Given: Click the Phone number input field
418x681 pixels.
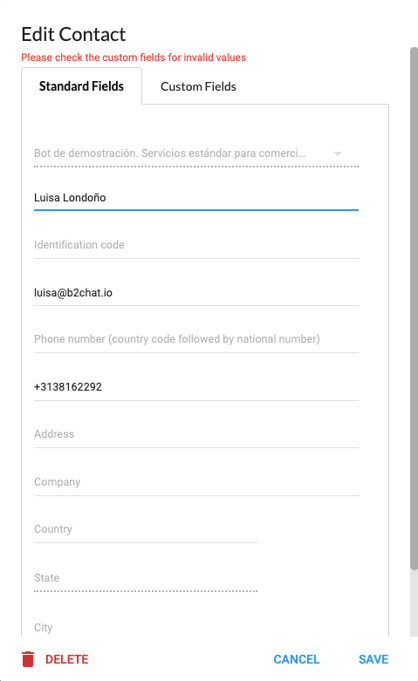Looking at the screenshot, I should pos(196,339).
